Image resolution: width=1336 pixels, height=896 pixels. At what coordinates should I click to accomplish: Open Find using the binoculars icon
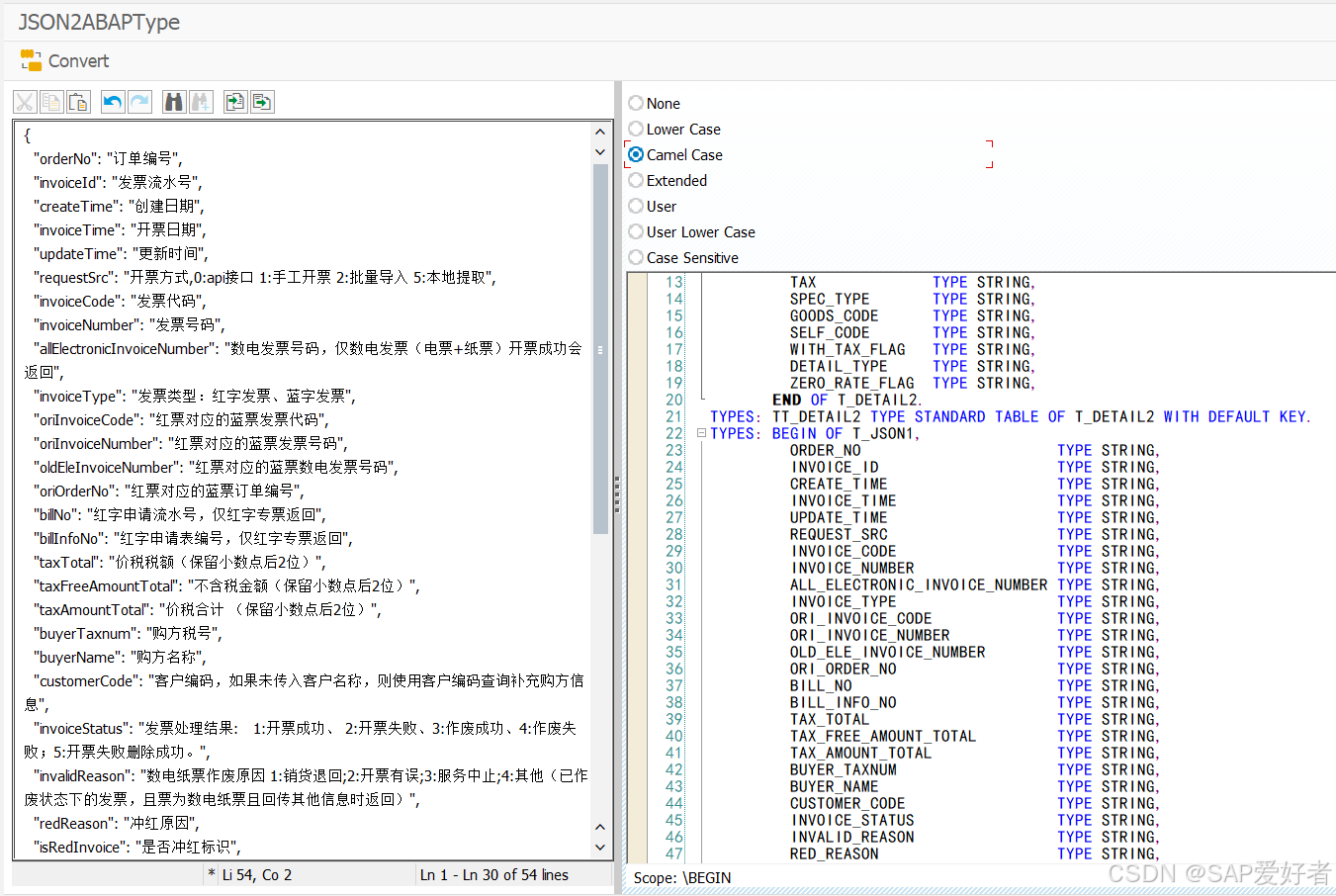[173, 102]
